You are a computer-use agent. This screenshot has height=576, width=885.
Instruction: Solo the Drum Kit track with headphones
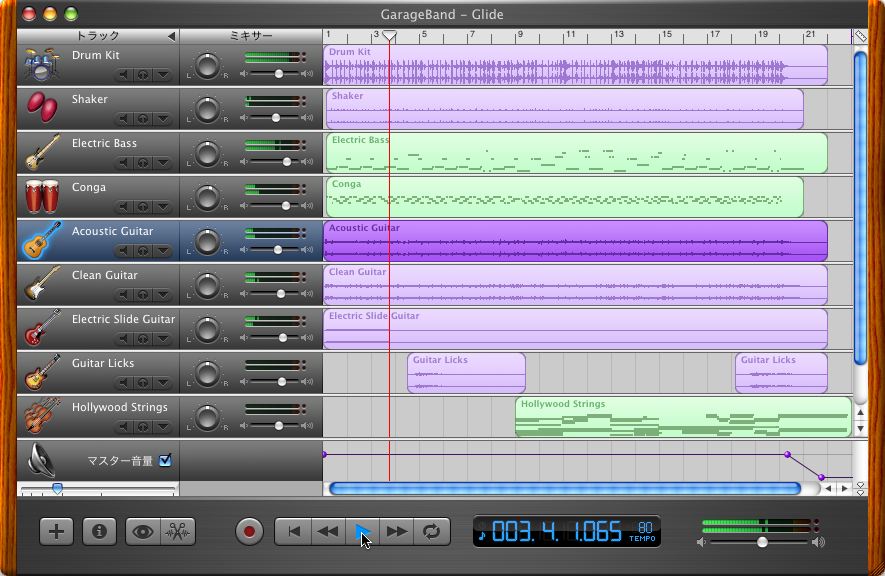[x=143, y=74]
